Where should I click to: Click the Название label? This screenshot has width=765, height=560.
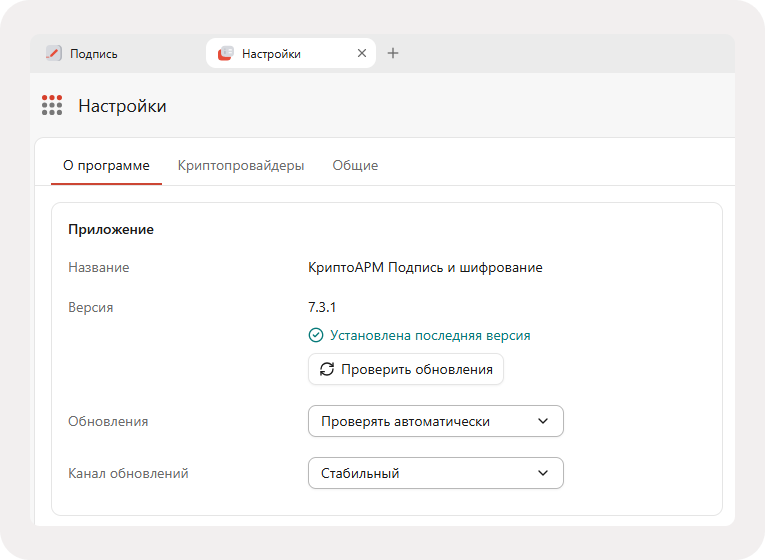pyautogui.click(x=99, y=268)
